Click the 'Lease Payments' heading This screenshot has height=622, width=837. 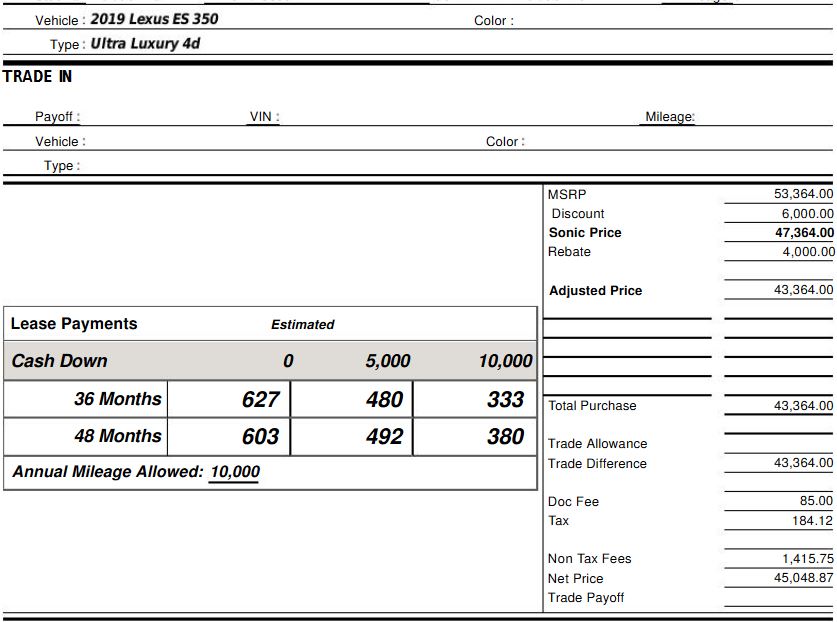pos(74,324)
